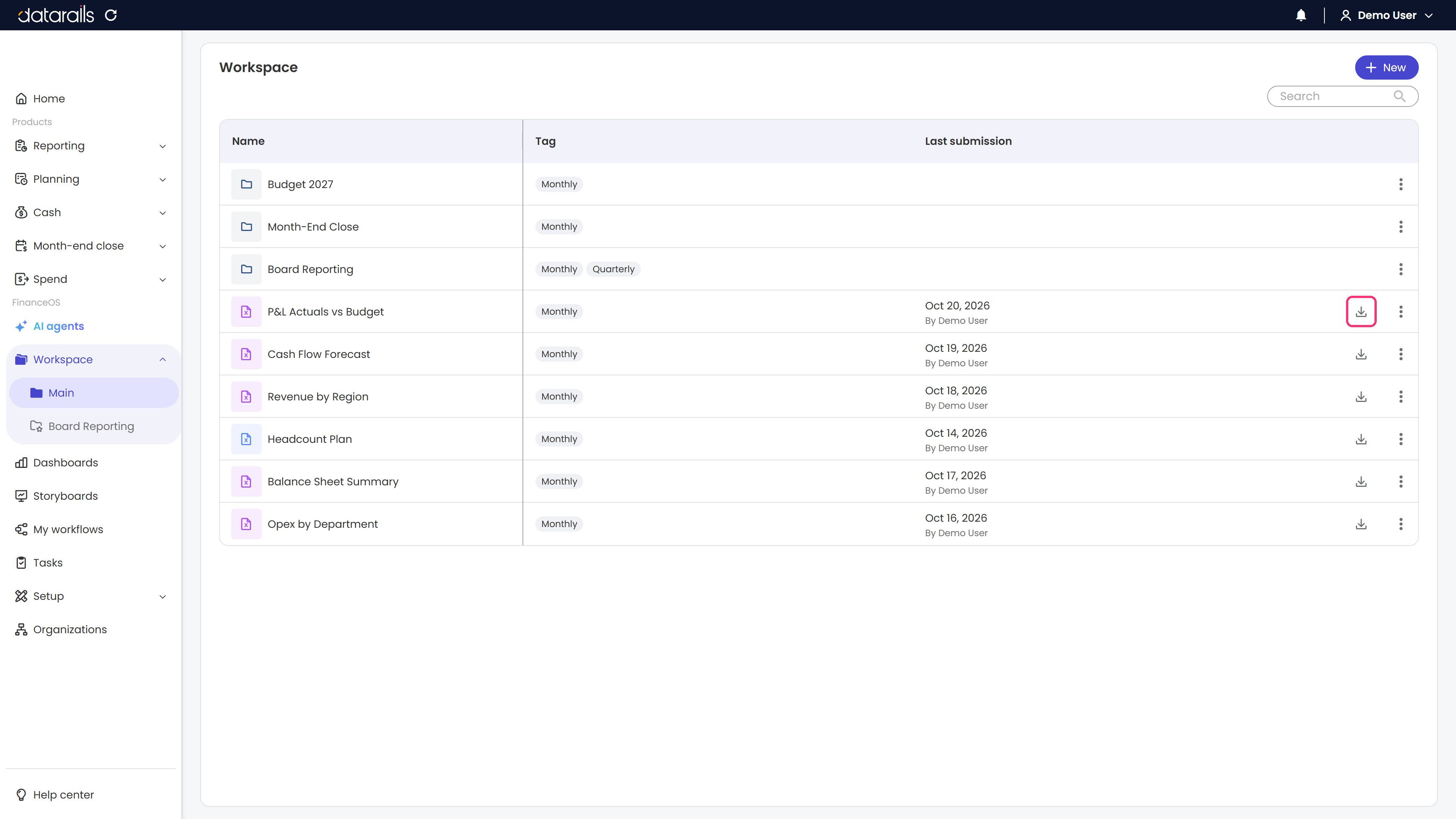1456x819 pixels.
Task: Click the search magnifier icon
Action: pos(1399,96)
